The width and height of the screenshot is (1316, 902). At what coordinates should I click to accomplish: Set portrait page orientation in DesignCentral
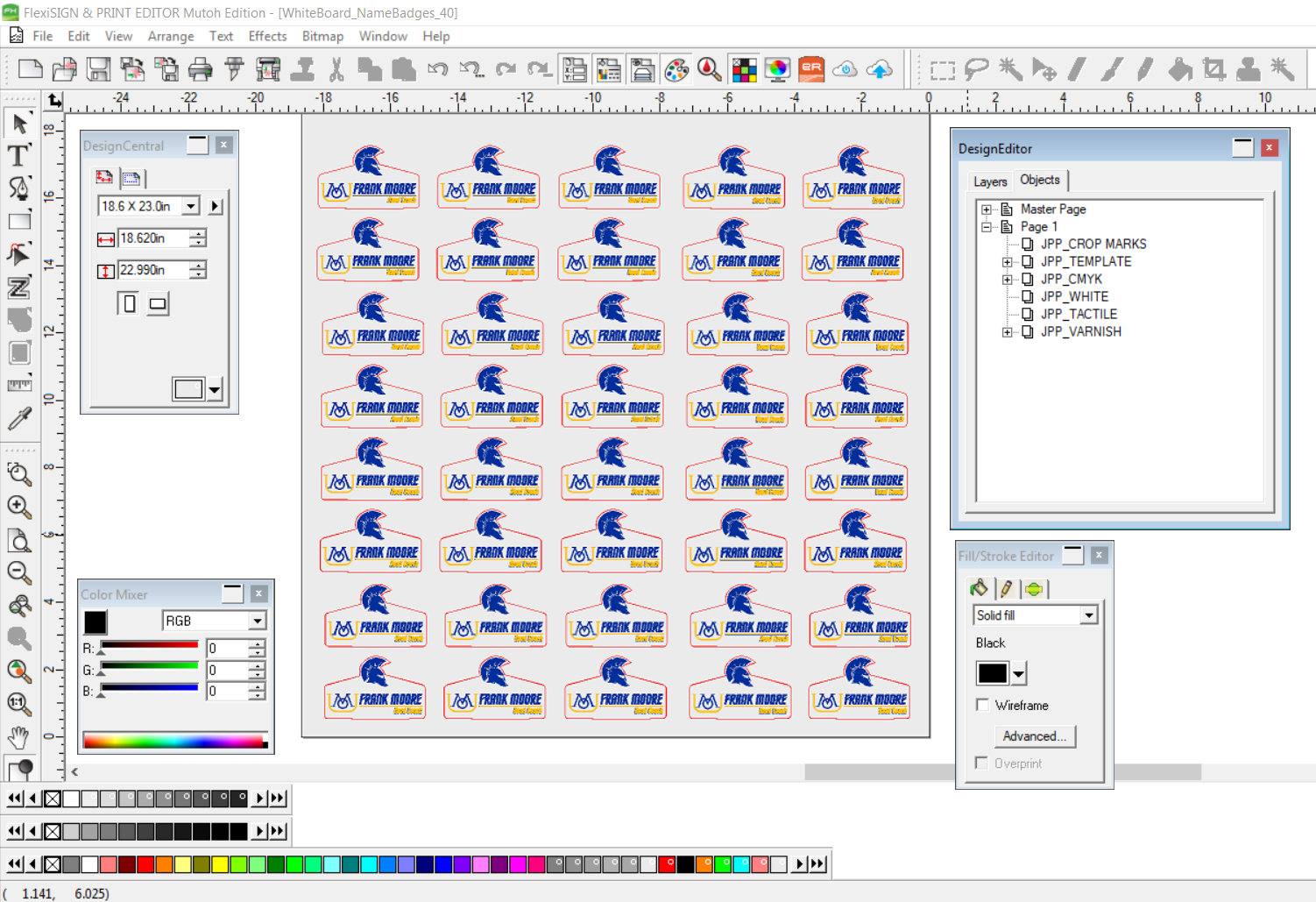click(x=129, y=304)
